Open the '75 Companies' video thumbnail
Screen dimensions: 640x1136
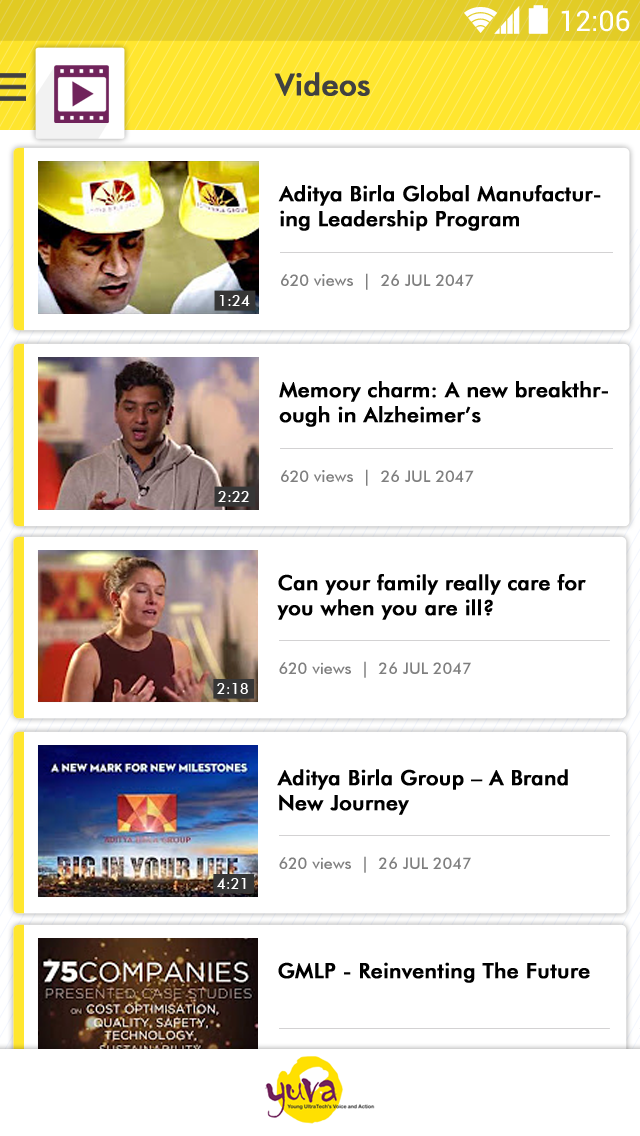pyautogui.click(x=147, y=993)
